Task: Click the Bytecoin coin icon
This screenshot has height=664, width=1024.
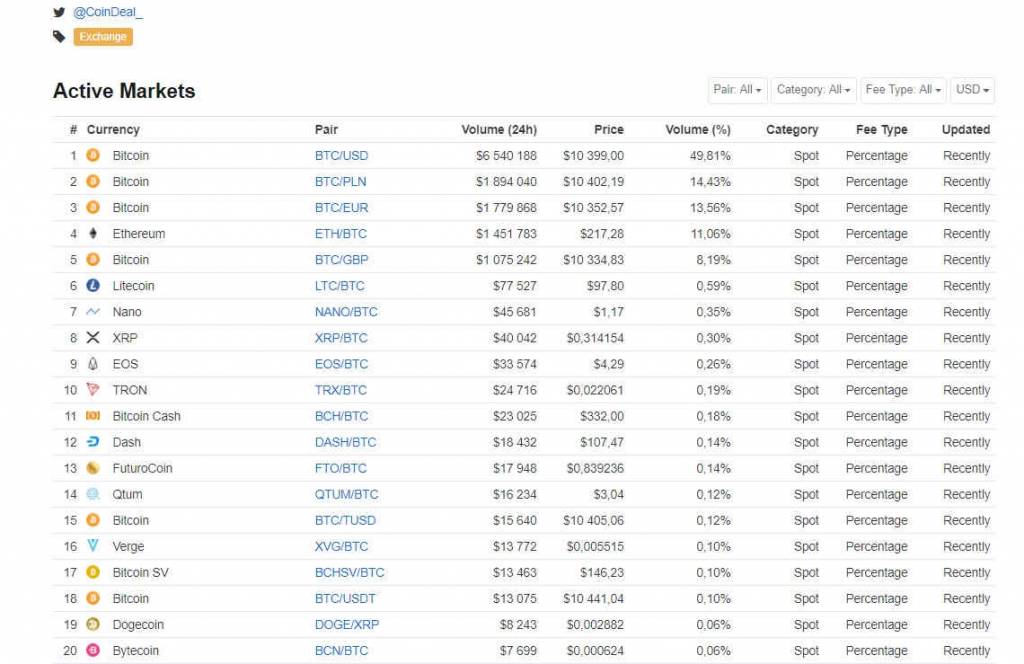Action: (x=93, y=650)
